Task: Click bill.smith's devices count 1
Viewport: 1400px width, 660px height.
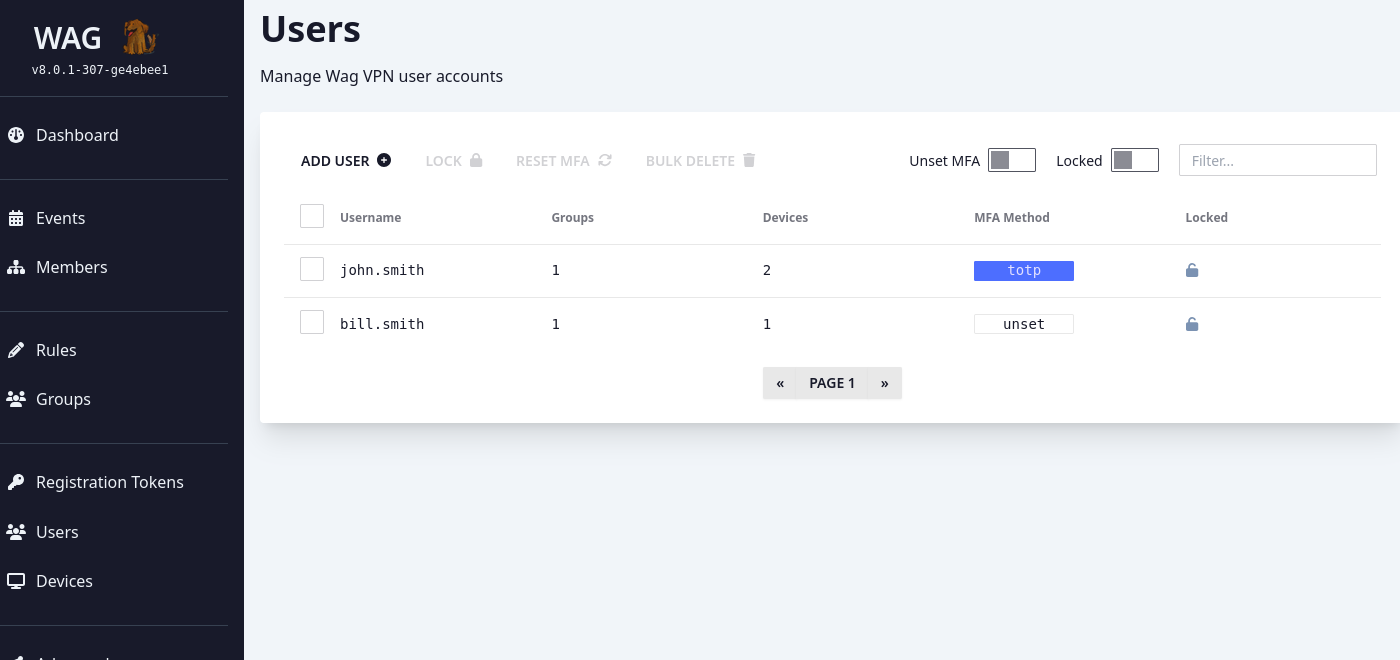Action: coord(767,324)
